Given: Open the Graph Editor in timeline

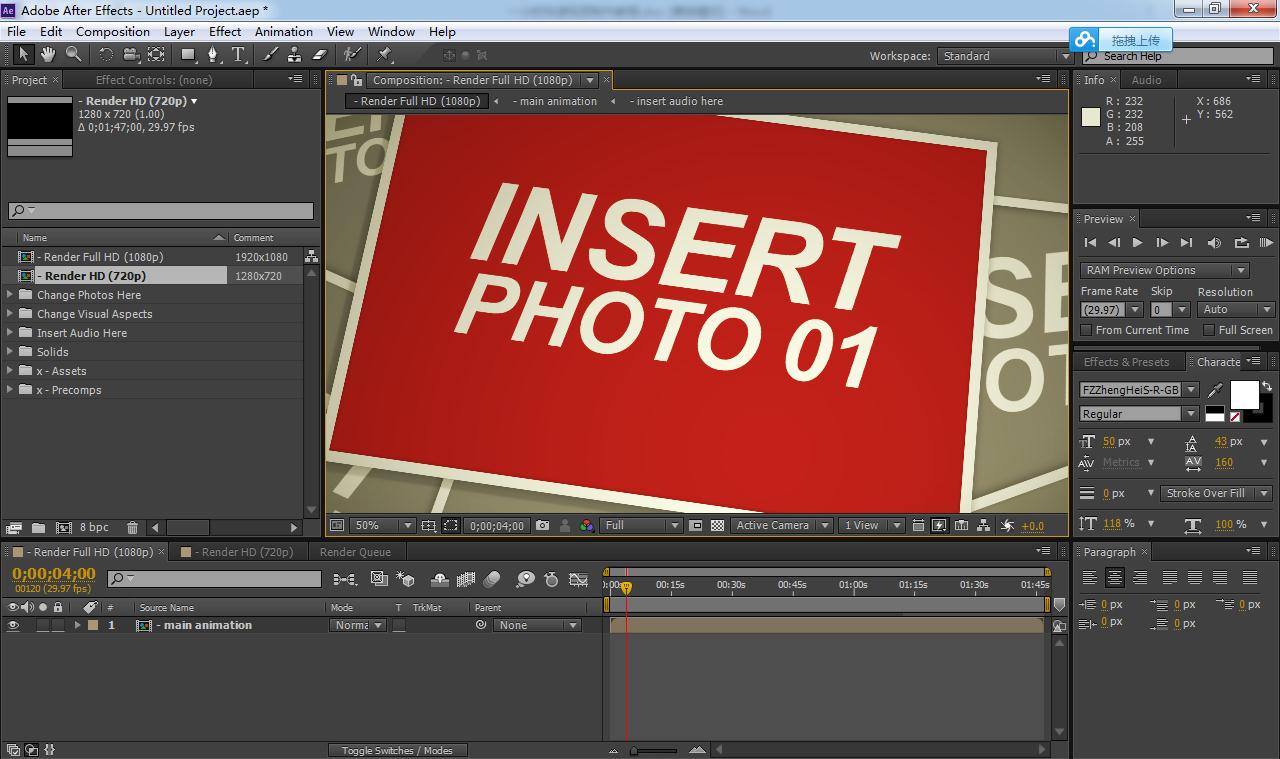Looking at the screenshot, I should point(578,579).
